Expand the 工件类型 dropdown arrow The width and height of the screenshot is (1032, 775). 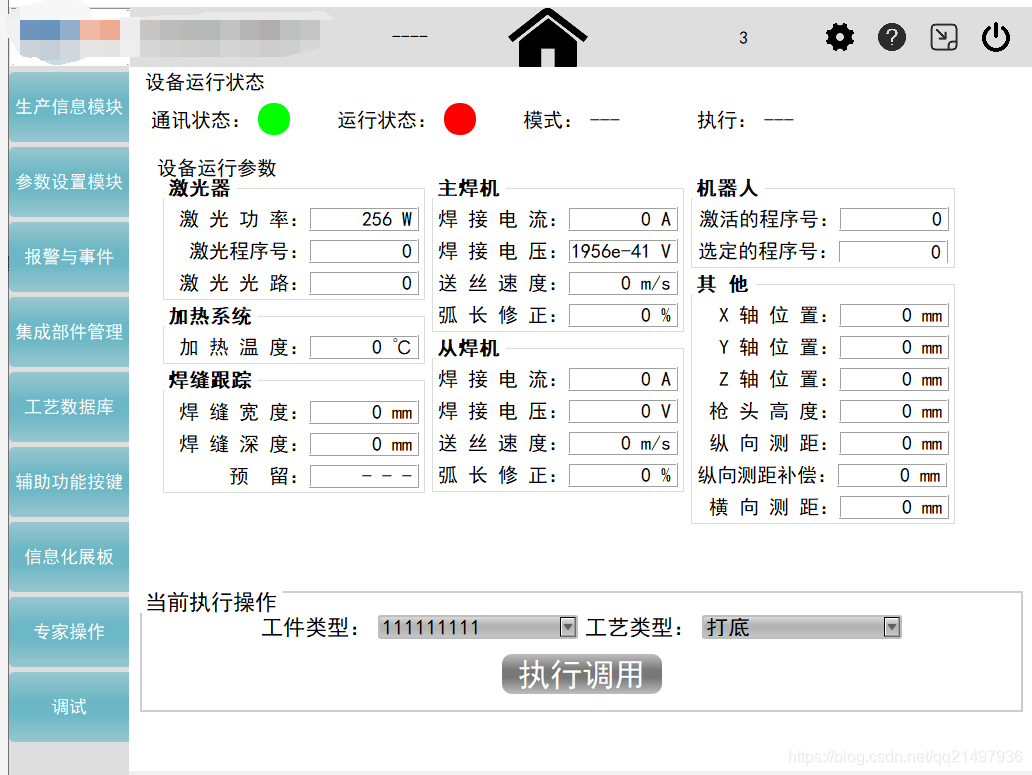coord(567,627)
